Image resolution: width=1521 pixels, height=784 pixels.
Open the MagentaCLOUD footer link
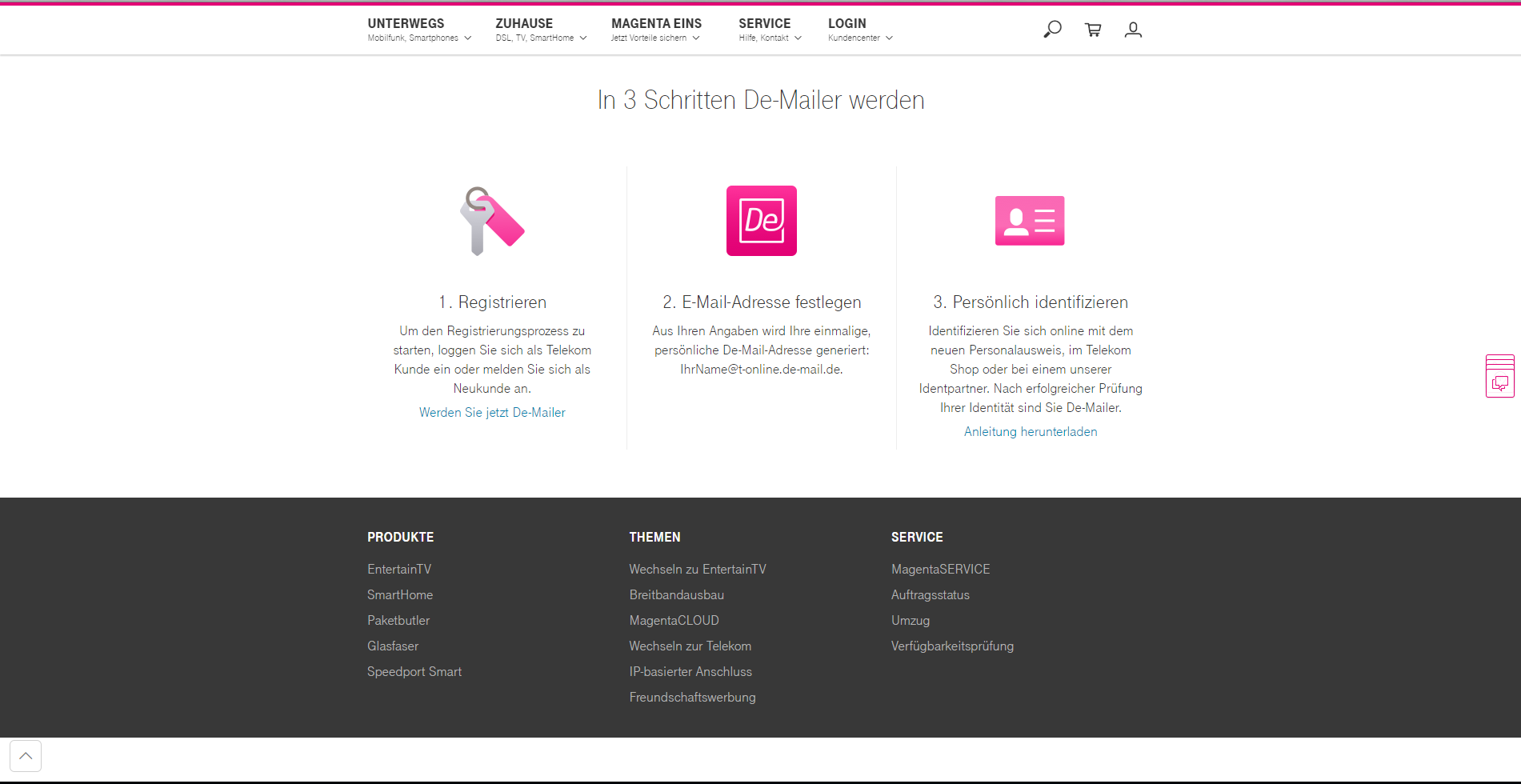(674, 621)
